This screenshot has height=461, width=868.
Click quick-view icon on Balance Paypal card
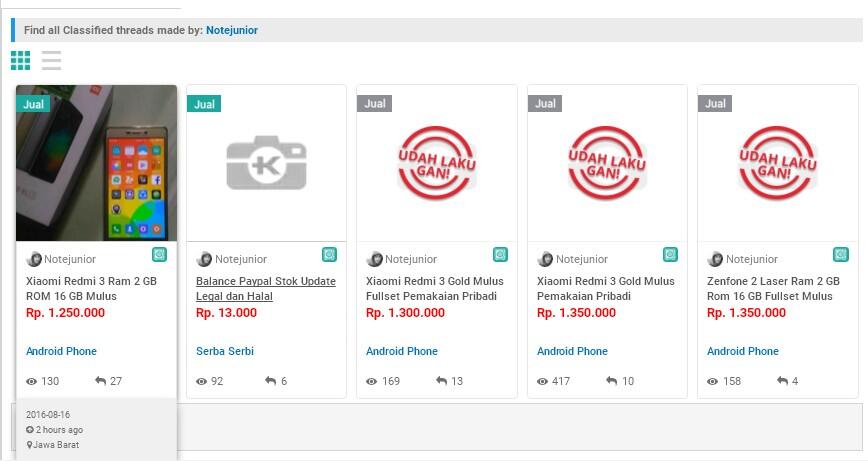click(329, 255)
